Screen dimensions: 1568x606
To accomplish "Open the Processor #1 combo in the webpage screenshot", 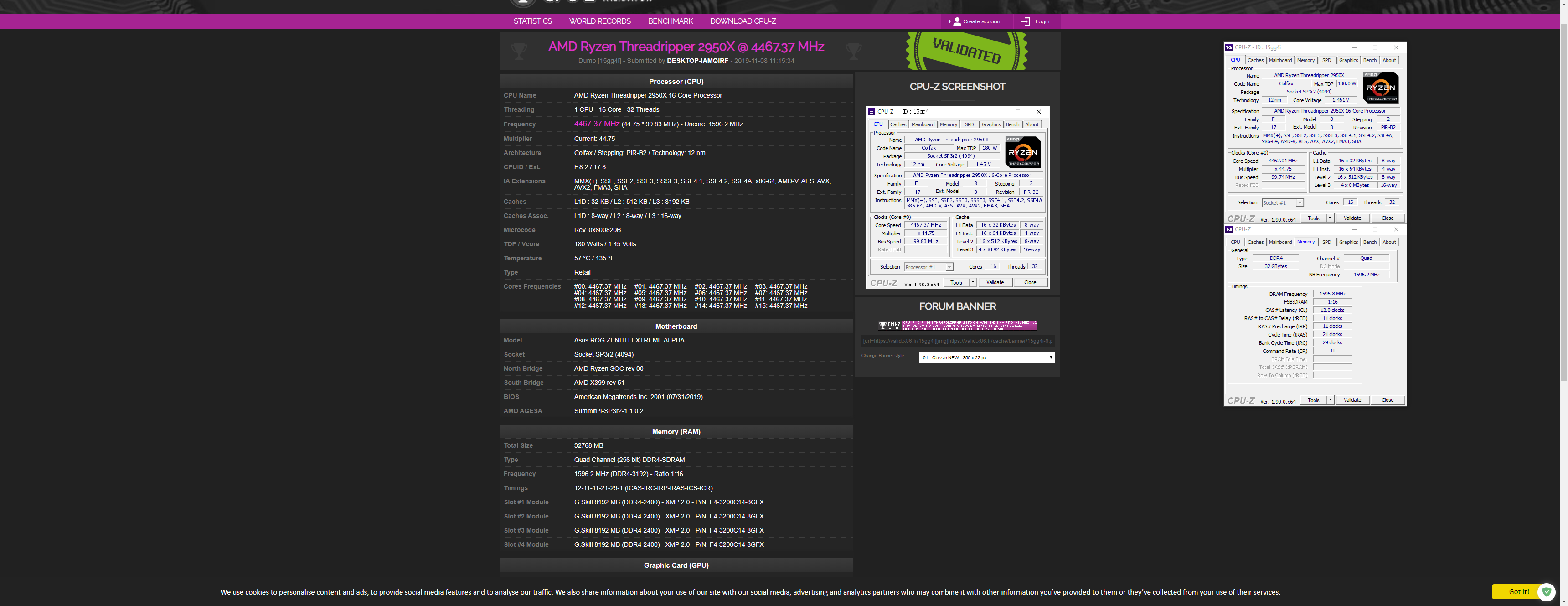I will click(x=928, y=267).
